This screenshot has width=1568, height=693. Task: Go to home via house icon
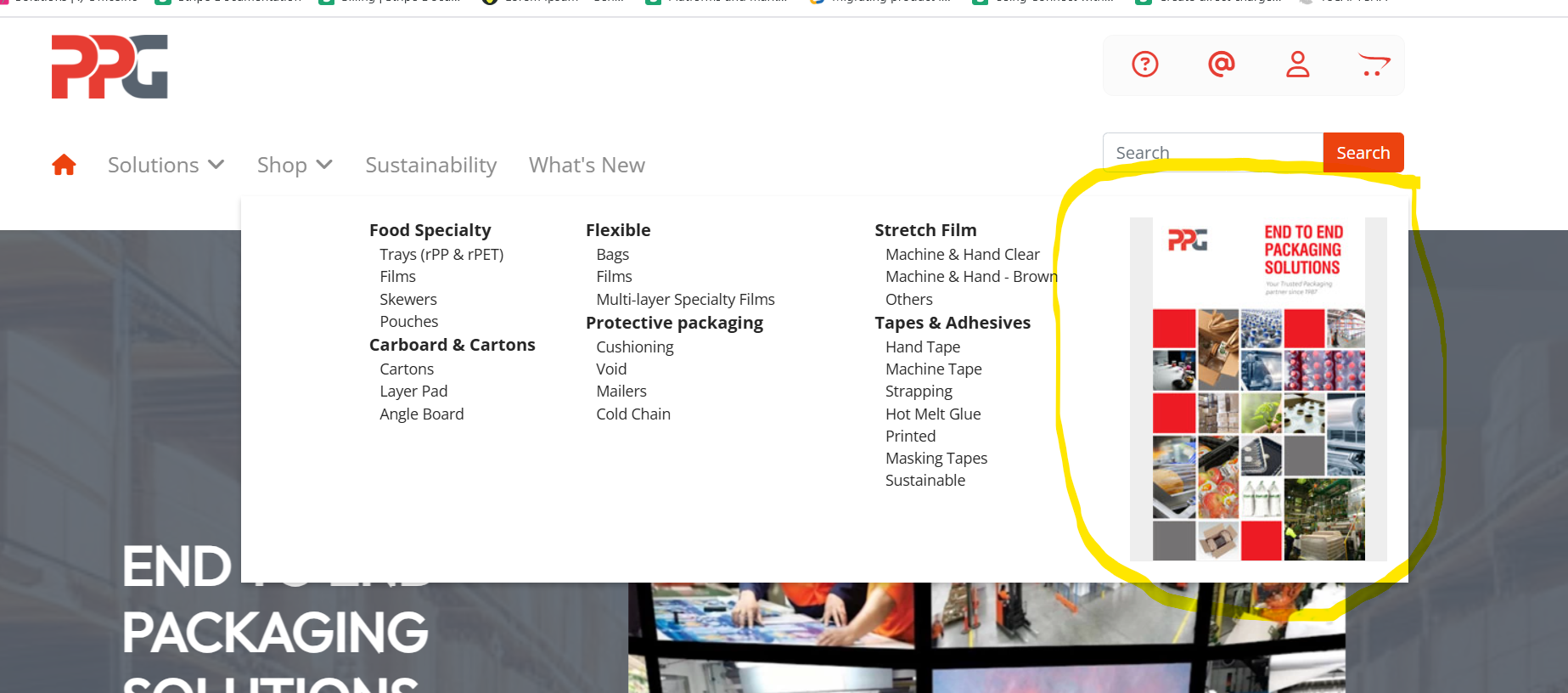coord(64,165)
